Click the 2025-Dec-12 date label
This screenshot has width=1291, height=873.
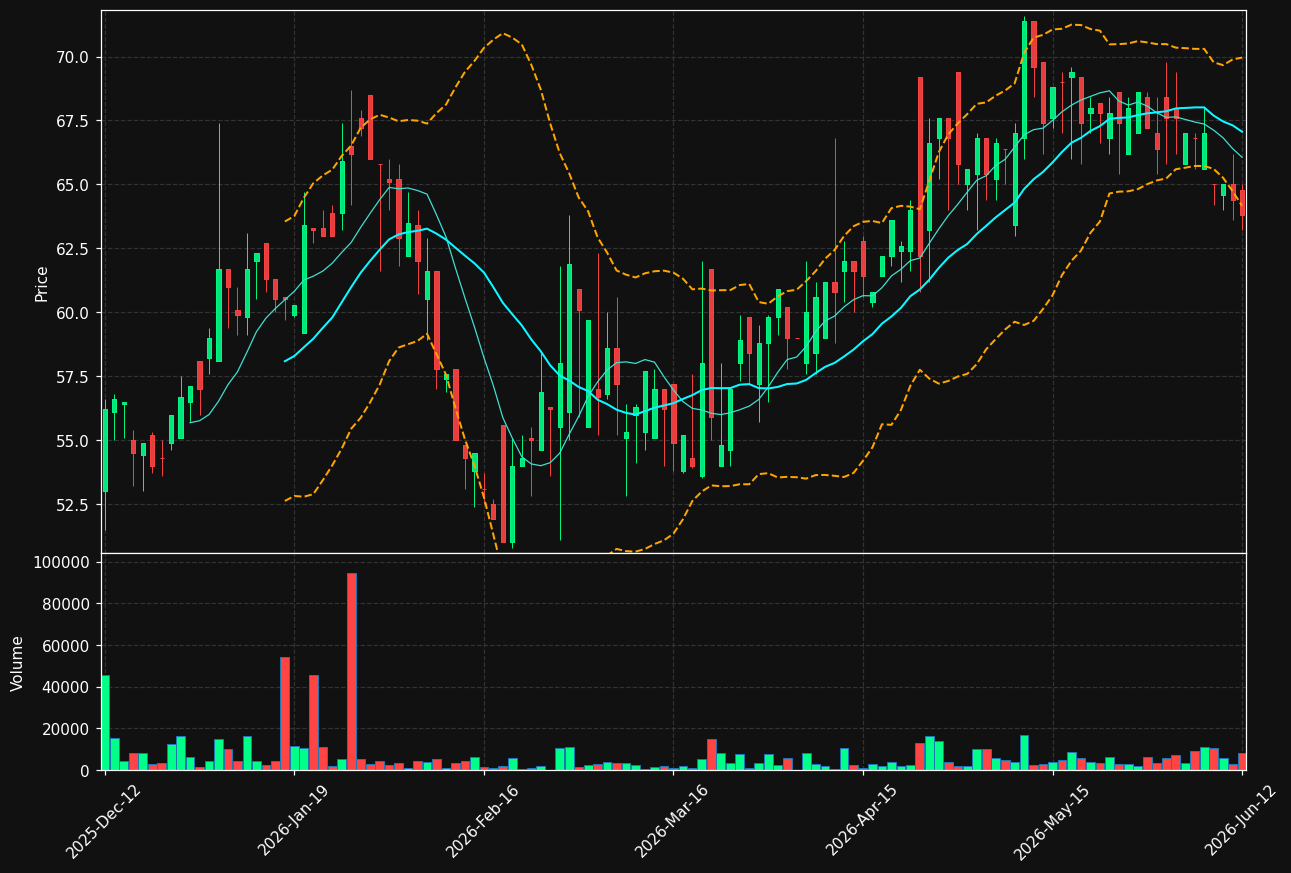click(x=104, y=820)
